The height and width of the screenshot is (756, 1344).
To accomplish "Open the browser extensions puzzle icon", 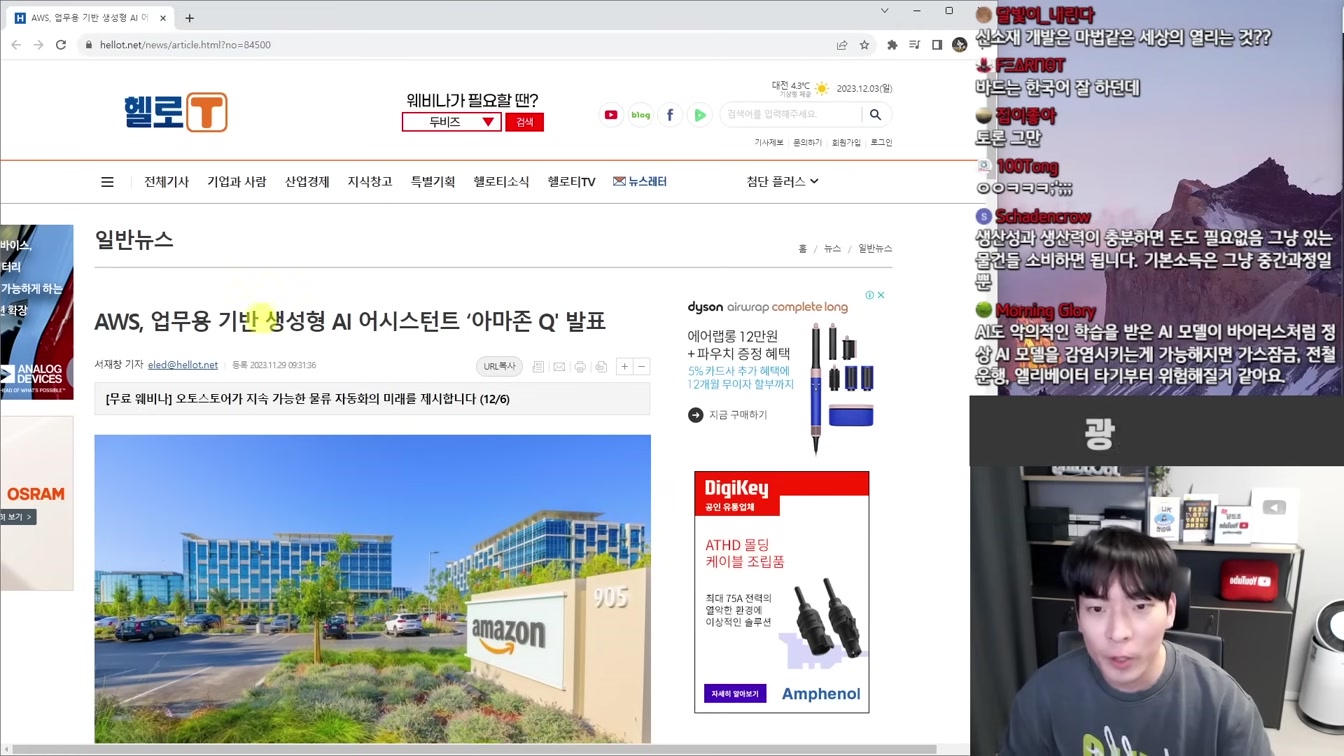I will [892, 45].
